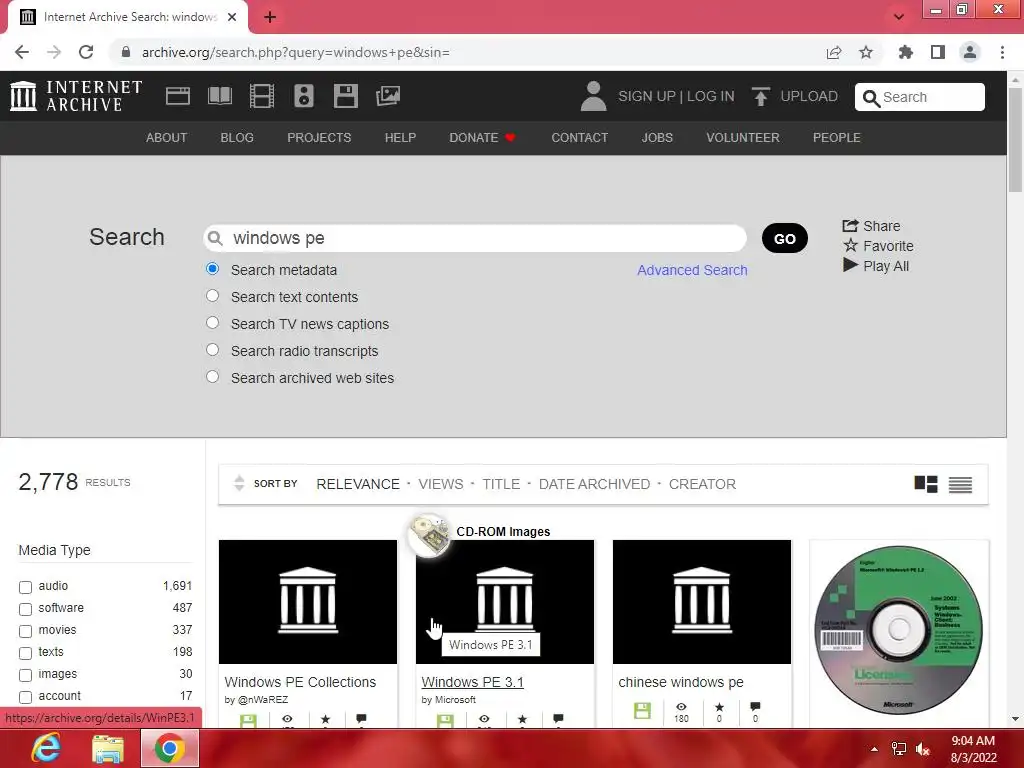The height and width of the screenshot is (768, 1024).
Task: Open the Chrome extensions puzzle icon
Action: 905,52
